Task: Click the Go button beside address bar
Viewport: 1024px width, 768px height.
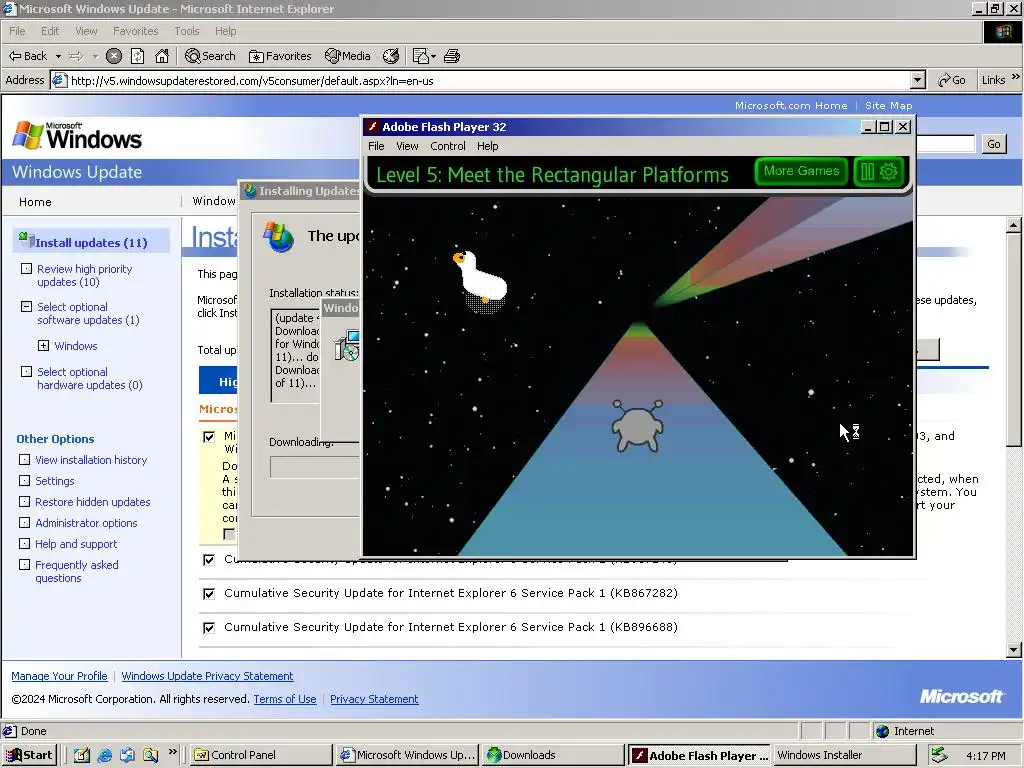Action: pyautogui.click(x=951, y=80)
